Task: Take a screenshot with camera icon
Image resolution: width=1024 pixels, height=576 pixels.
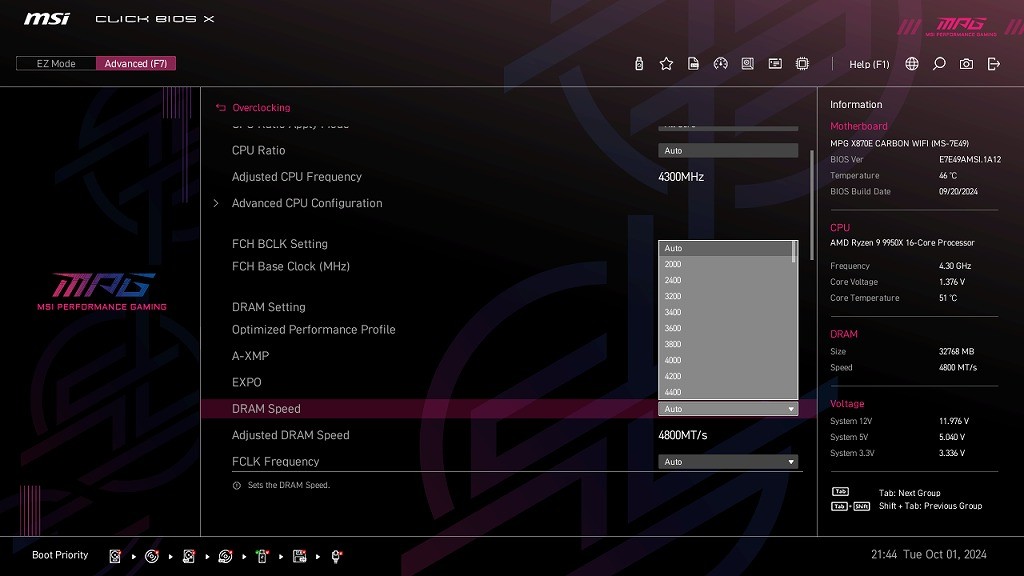Action: (x=966, y=64)
